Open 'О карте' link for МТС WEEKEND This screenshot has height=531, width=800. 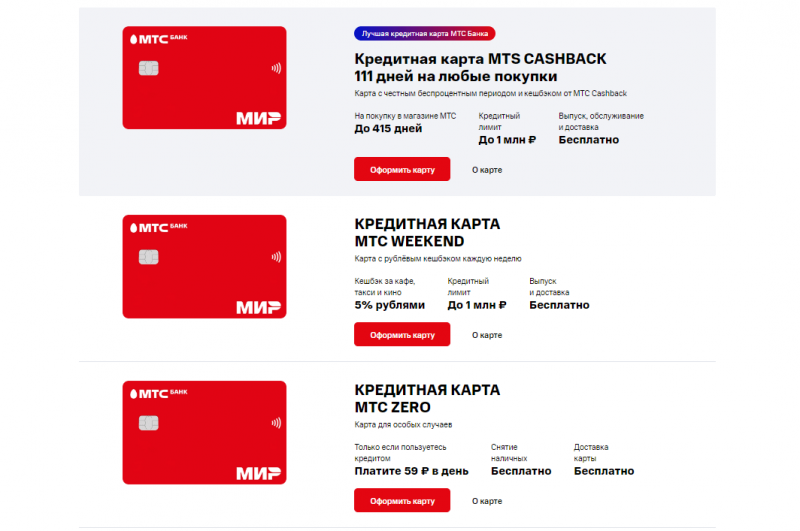[487, 334]
